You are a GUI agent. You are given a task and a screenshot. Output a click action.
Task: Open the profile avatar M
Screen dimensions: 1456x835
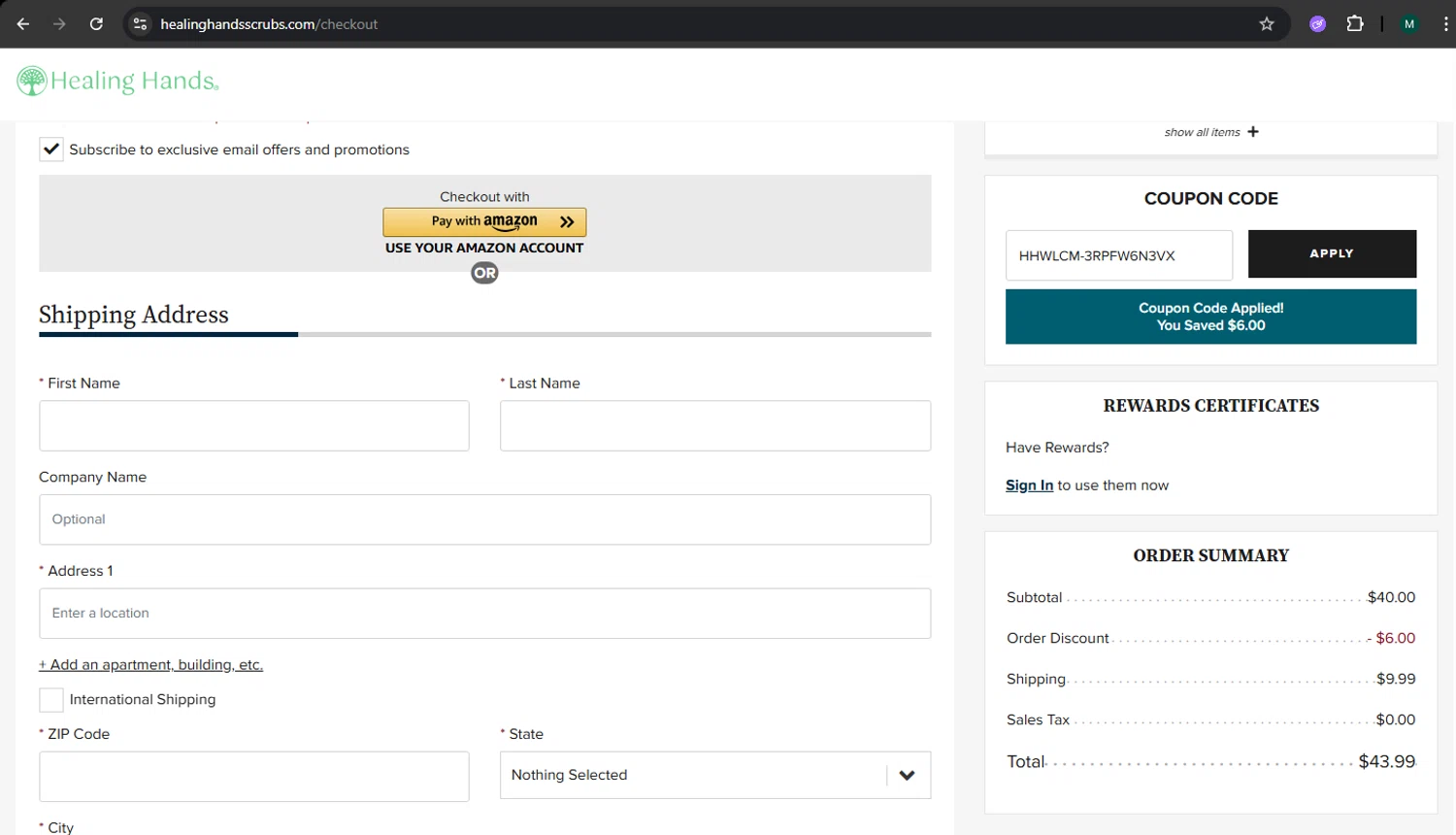coord(1409,24)
